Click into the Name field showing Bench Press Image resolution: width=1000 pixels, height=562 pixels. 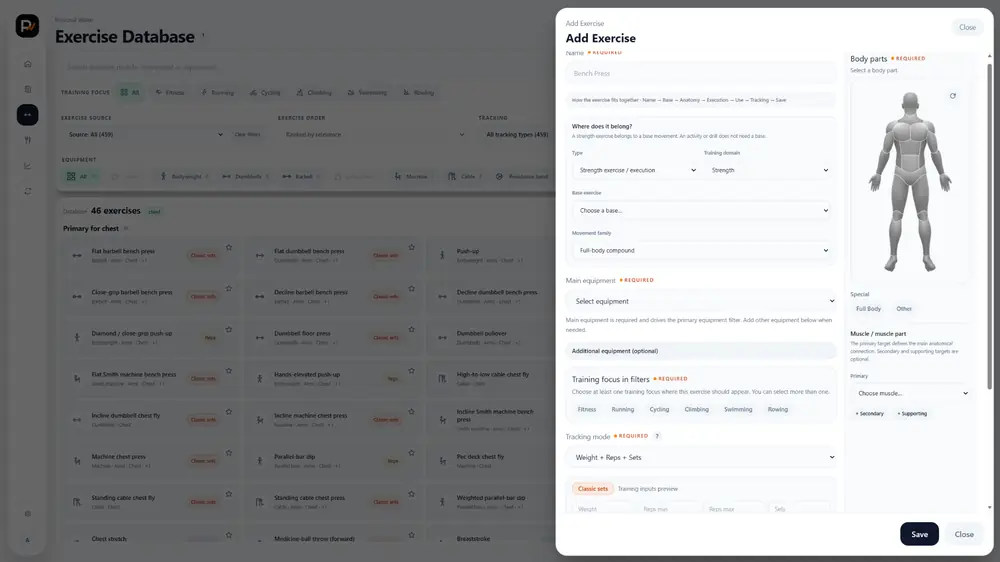[x=701, y=73]
